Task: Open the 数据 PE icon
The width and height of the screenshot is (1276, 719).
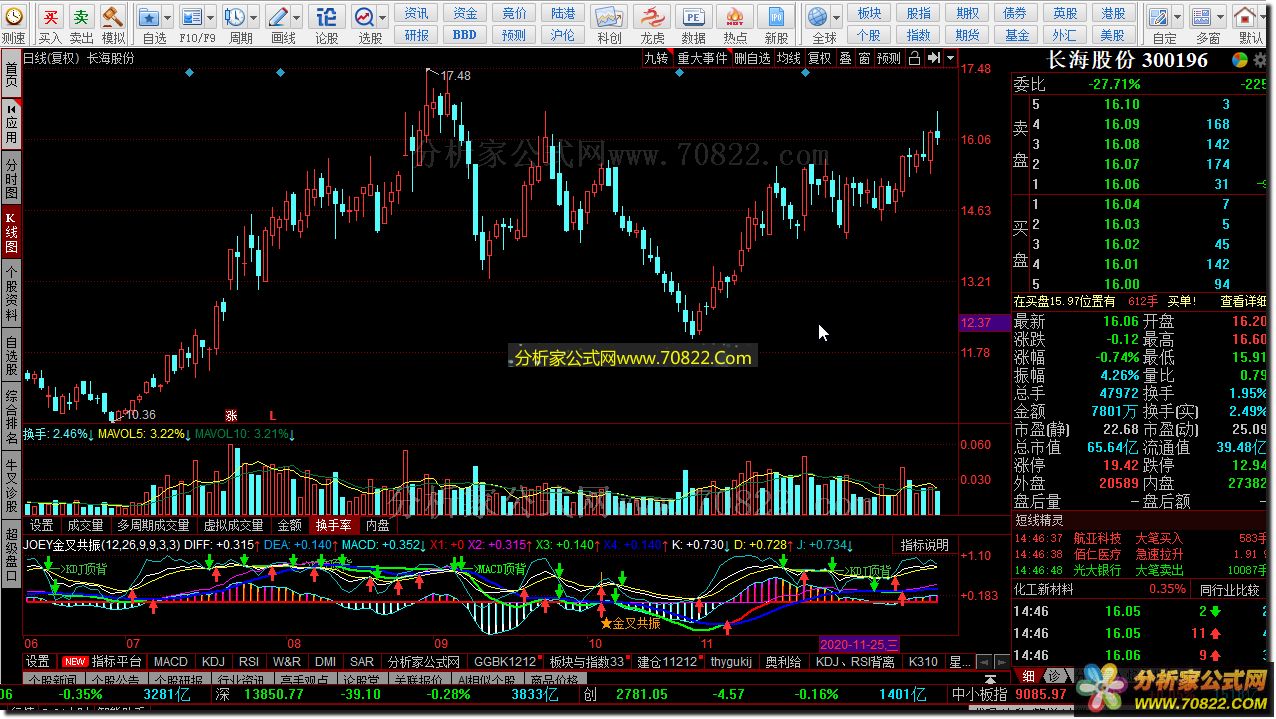Action: tap(693, 17)
